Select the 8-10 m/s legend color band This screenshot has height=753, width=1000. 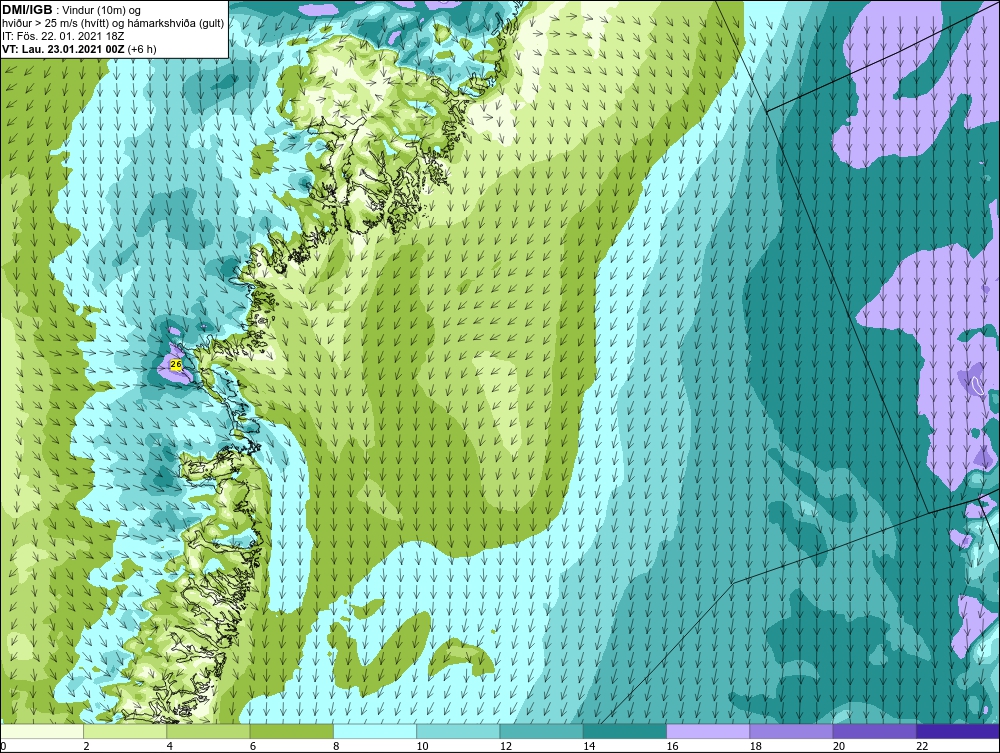(375, 731)
